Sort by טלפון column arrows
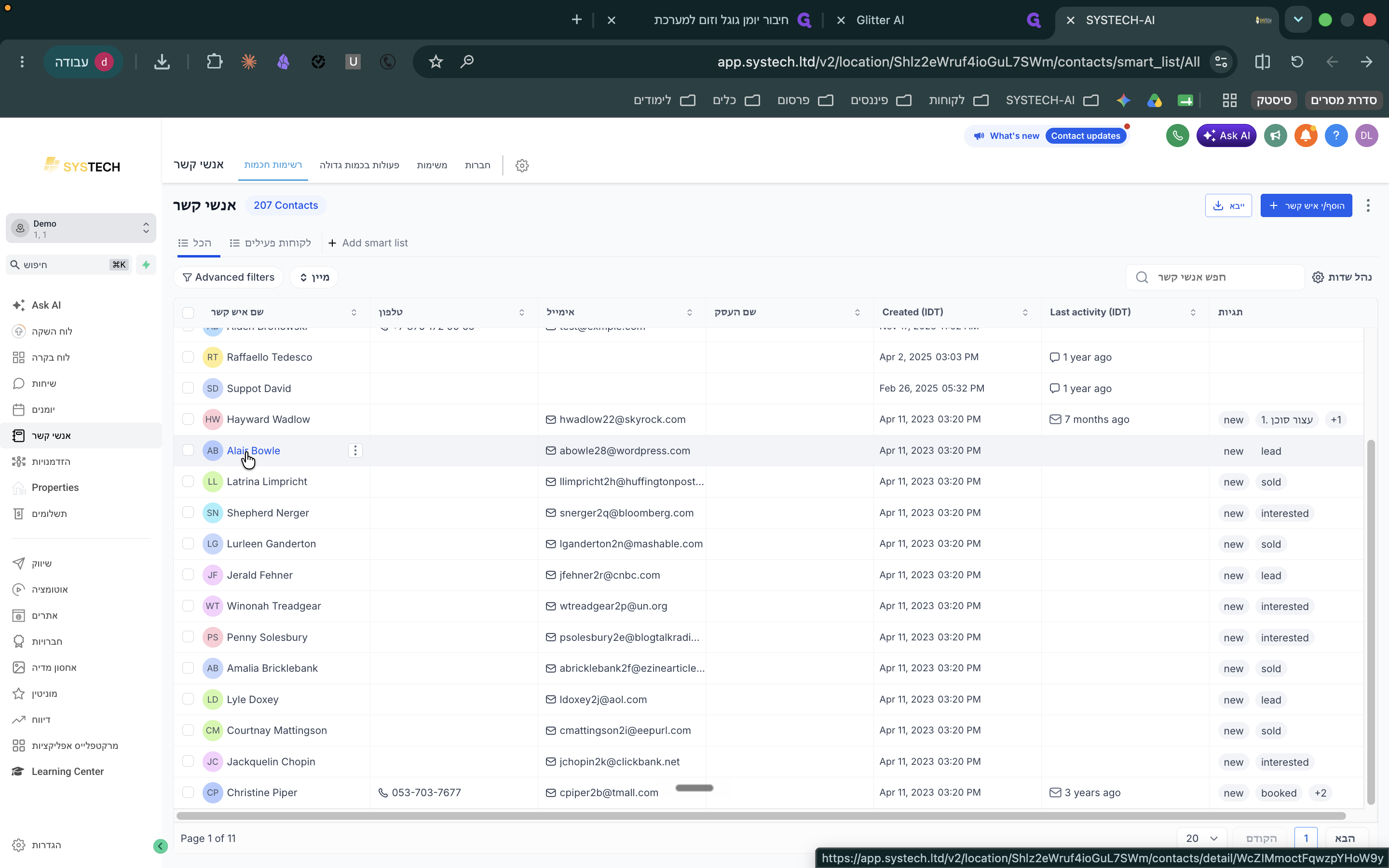Viewport: 1389px width, 868px height. [x=522, y=312]
